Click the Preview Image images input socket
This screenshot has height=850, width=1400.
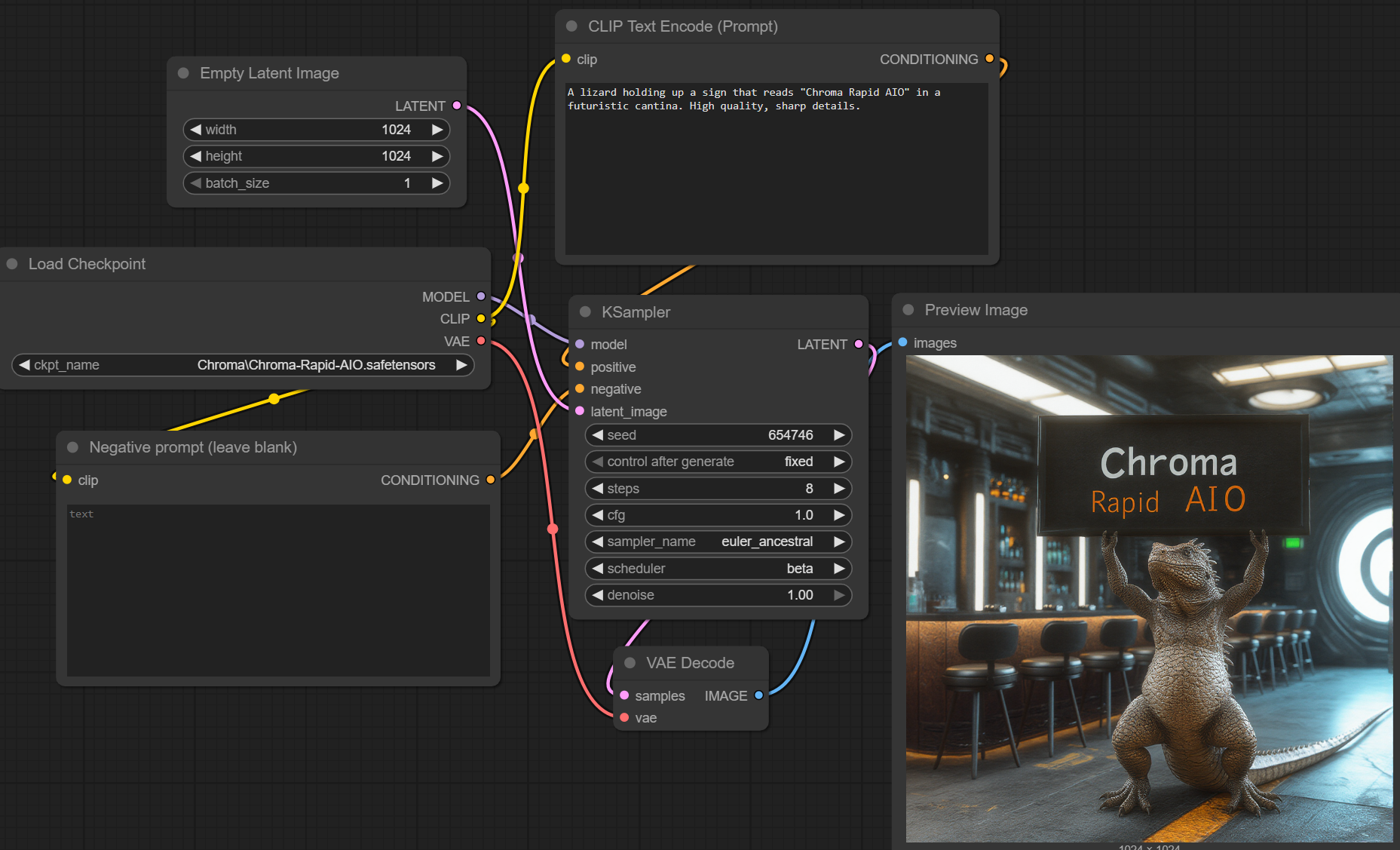(x=902, y=342)
